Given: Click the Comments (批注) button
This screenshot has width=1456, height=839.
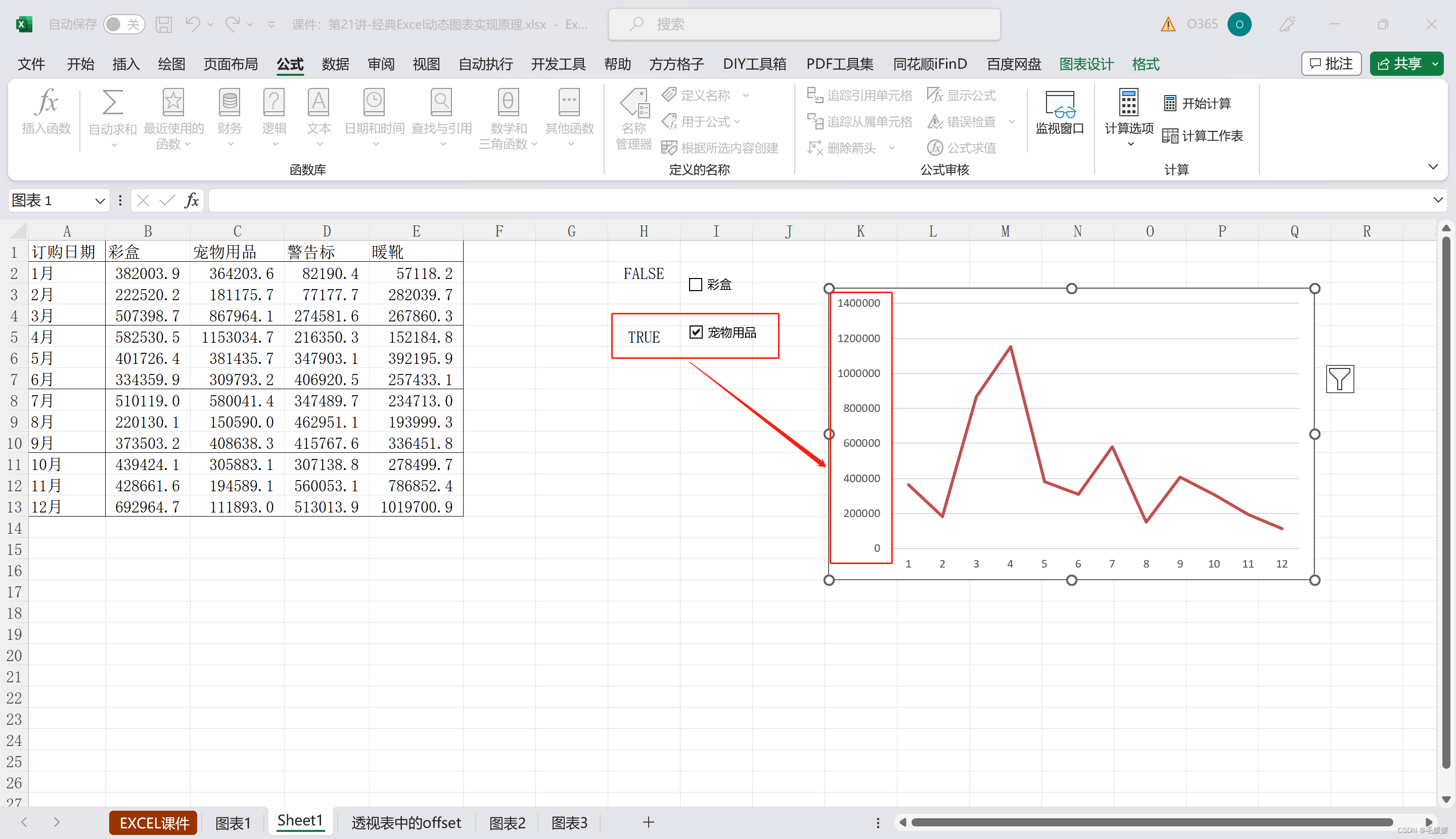Looking at the screenshot, I should (x=1331, y=64).
